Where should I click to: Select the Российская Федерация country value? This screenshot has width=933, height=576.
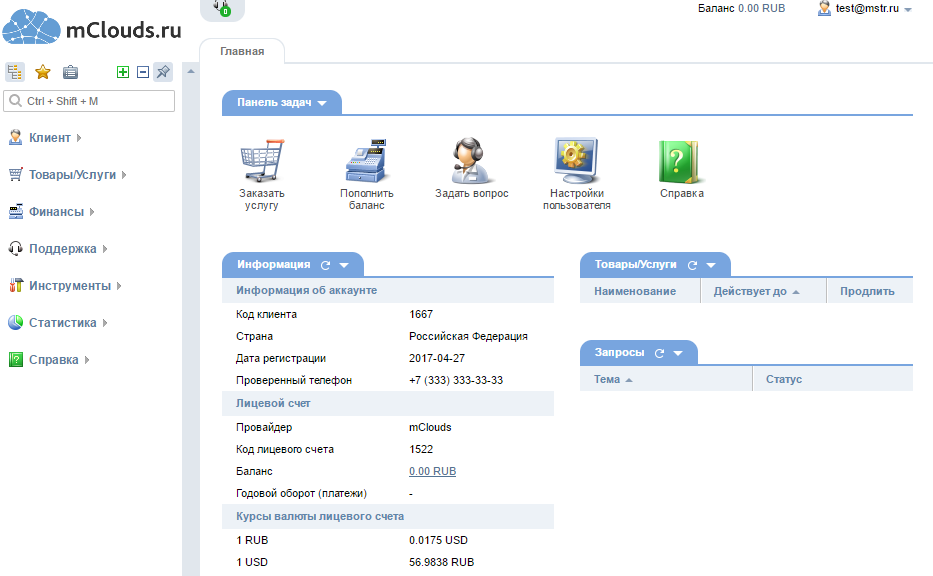468,336
